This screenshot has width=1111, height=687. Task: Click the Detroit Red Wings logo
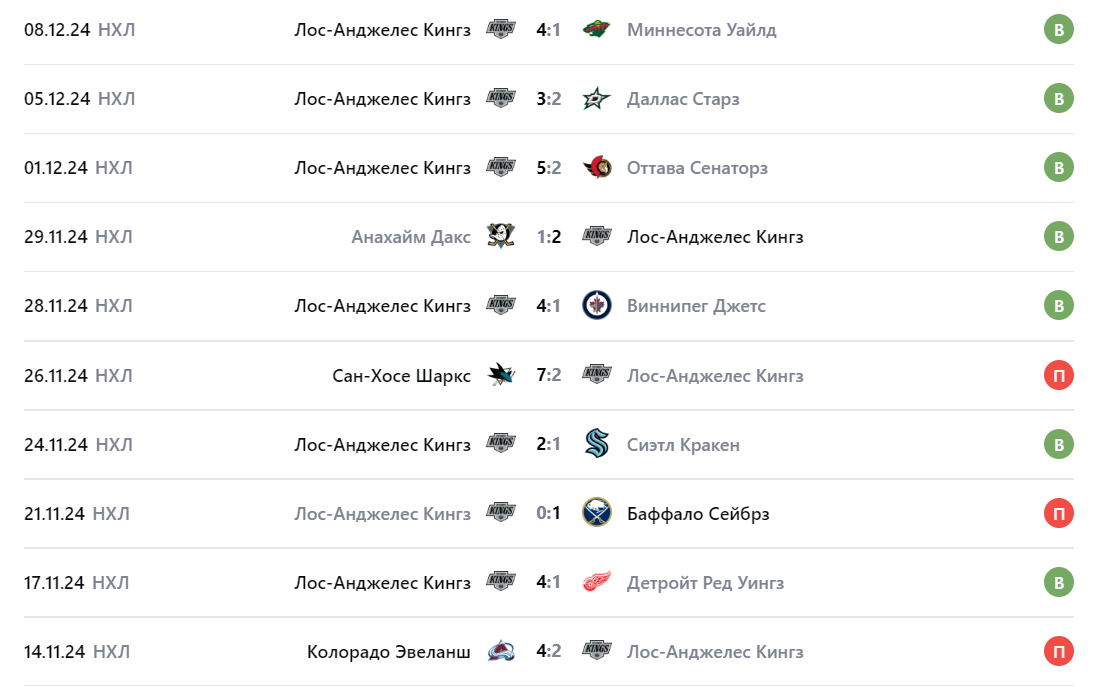pyautogui.click(x=596, y=582)
